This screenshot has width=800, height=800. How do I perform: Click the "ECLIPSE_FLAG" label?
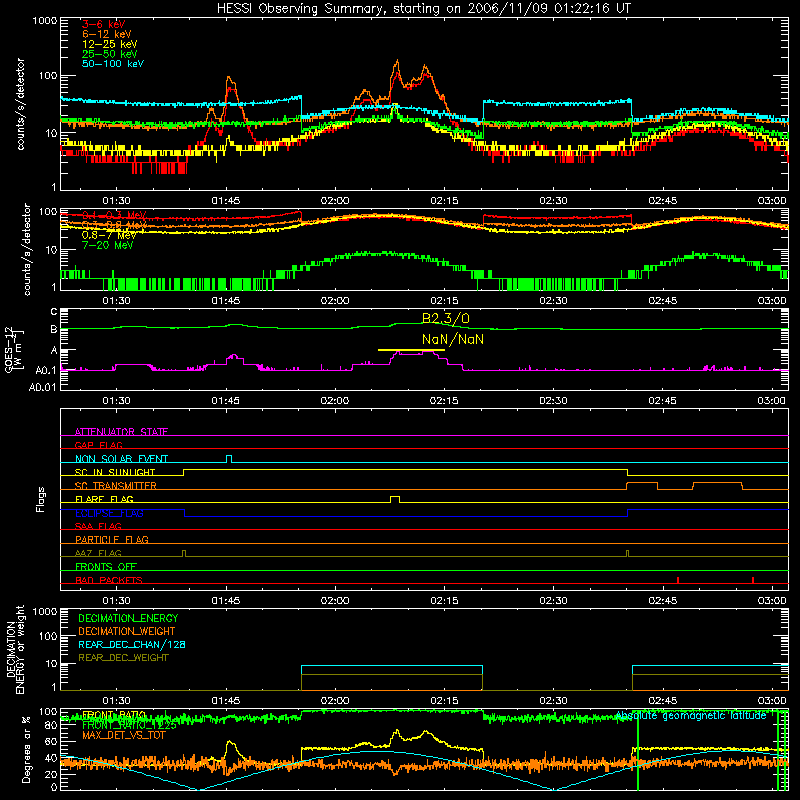pyautogui.click(x=109, y=513)
